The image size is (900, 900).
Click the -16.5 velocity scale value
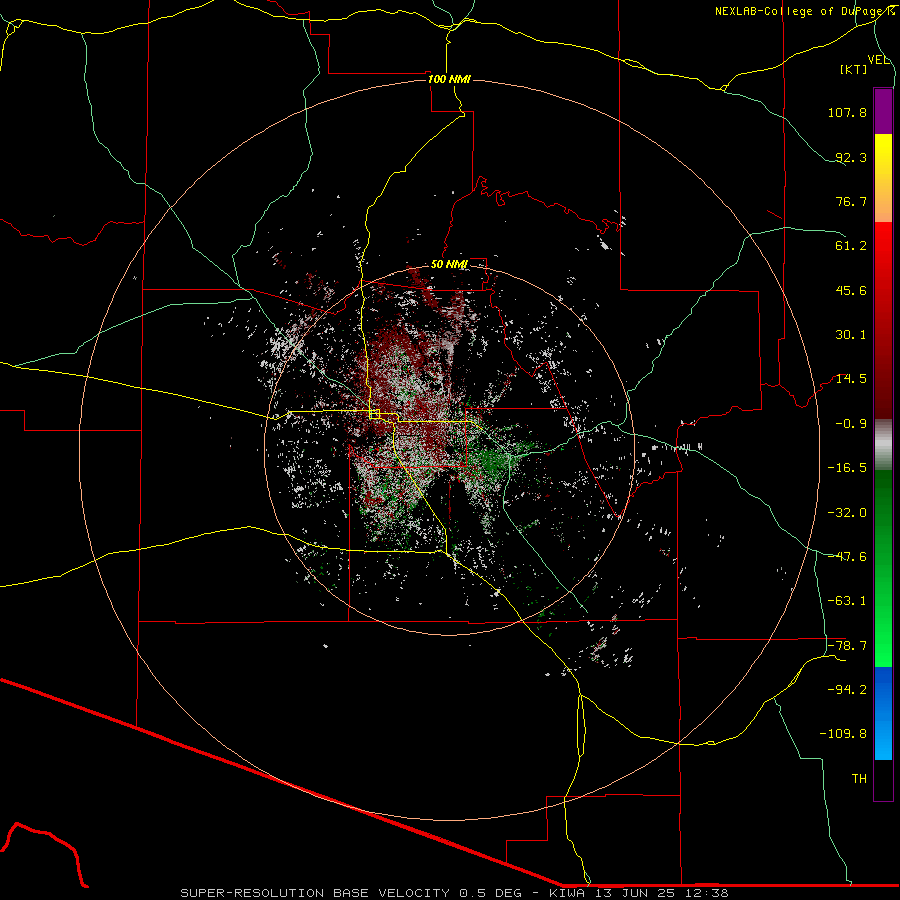click(847, 468)
